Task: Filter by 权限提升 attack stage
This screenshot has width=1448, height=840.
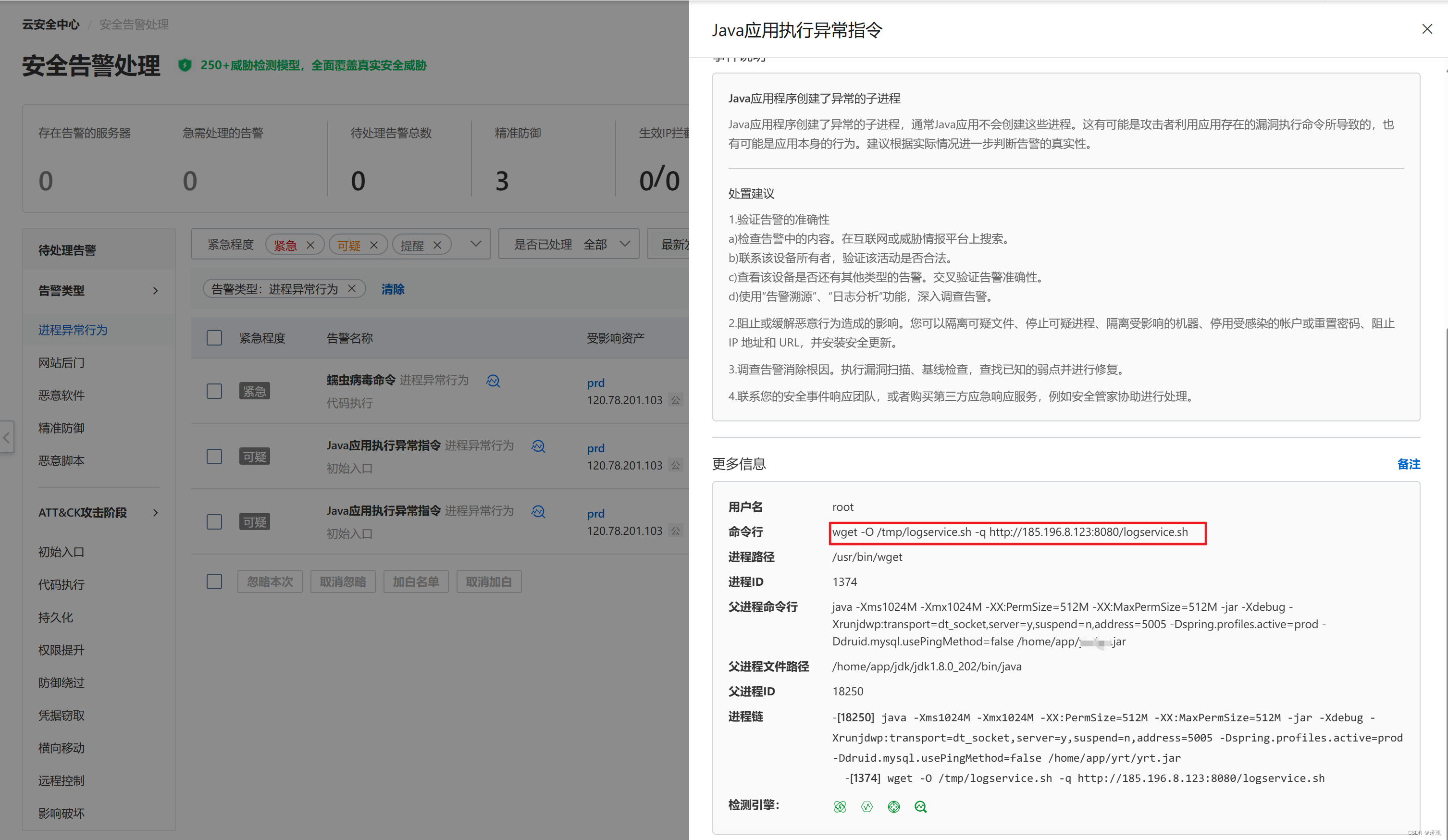Action: 62,650
